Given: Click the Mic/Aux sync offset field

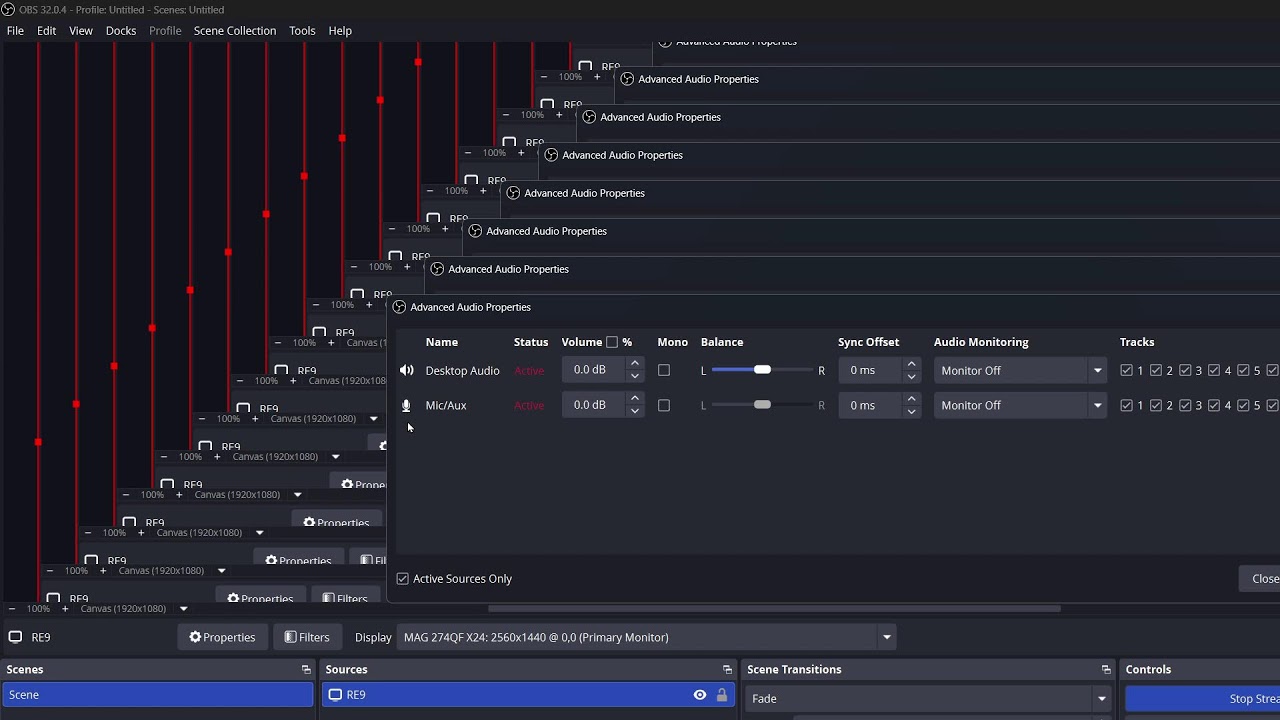Looking at the screenshot, I should (x=871, y=405).
